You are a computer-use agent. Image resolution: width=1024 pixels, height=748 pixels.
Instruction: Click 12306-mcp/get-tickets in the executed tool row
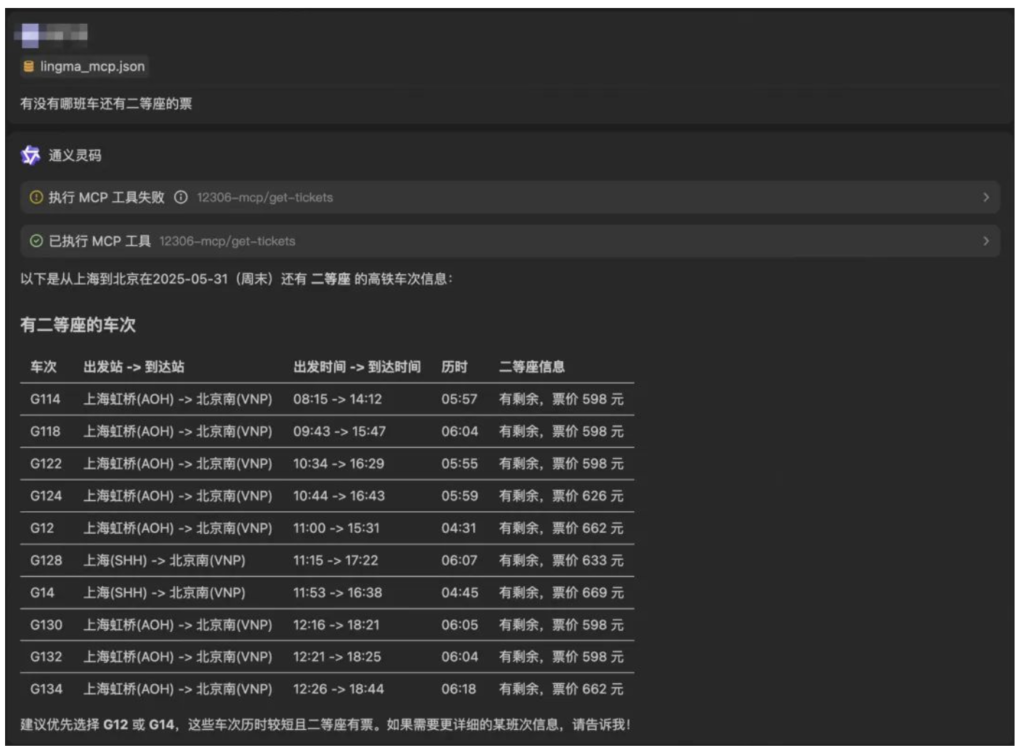[227, 241]
